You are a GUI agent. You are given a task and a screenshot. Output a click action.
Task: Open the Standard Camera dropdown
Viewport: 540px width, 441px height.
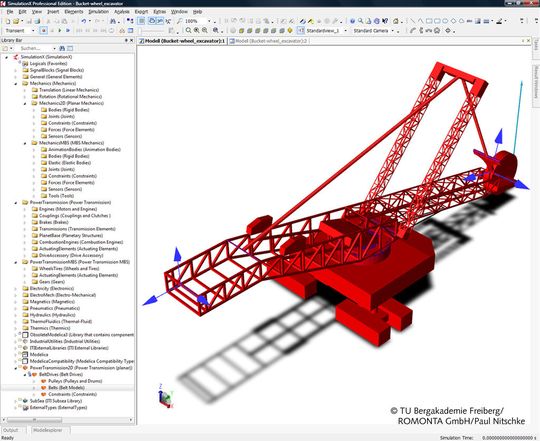393,31
